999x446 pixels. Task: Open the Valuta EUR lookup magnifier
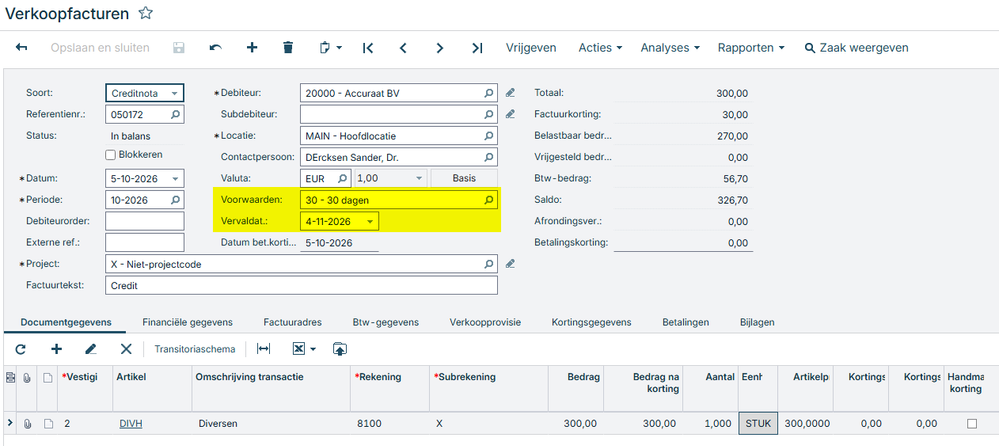pyautogui.click(x=342, y=178)
